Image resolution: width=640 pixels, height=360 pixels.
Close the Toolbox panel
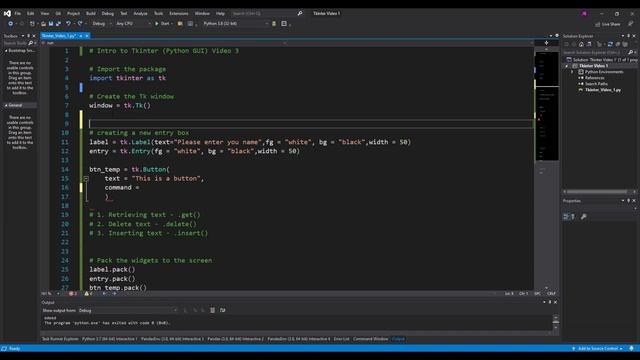coord(34,36)
